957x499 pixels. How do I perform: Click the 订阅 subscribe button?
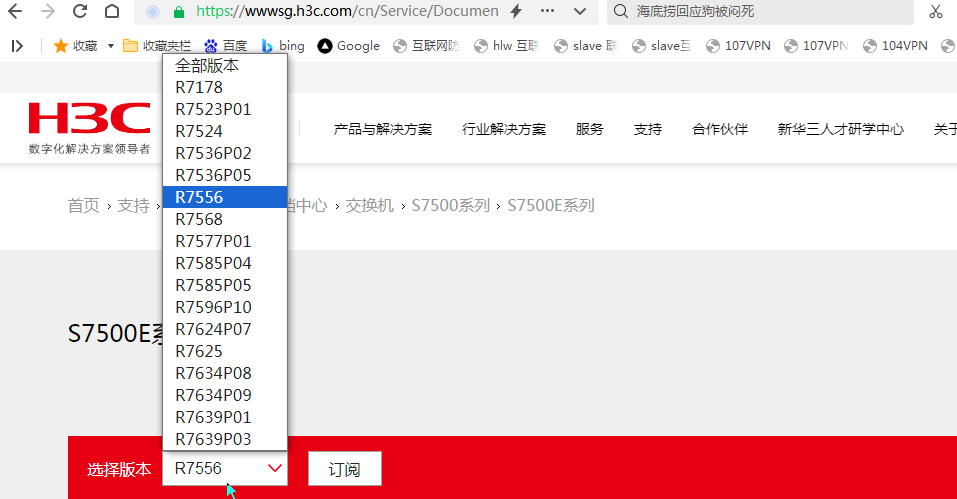[x=345, y=468]
